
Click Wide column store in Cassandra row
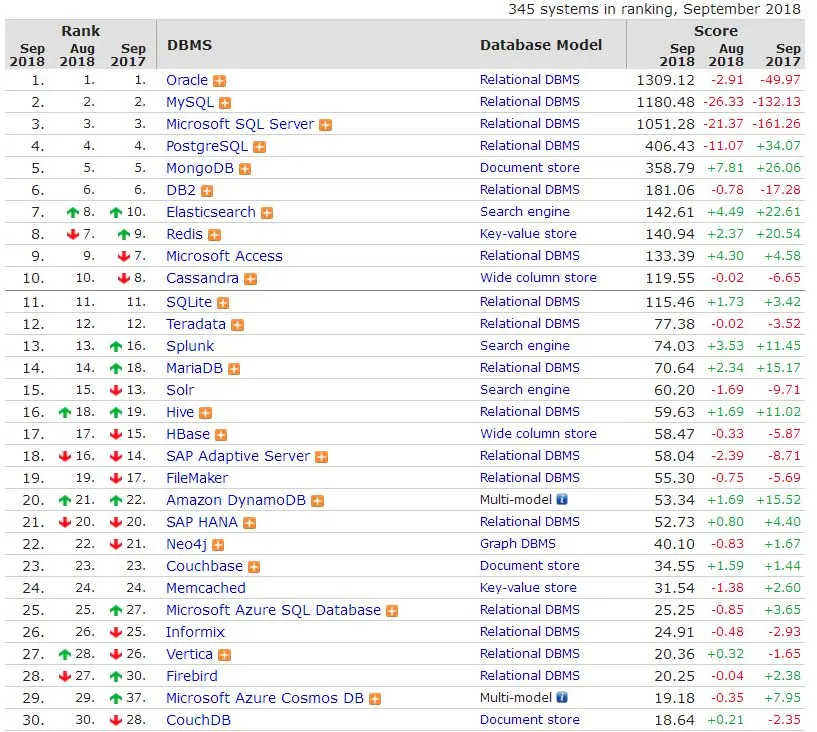tap(538, 278)
